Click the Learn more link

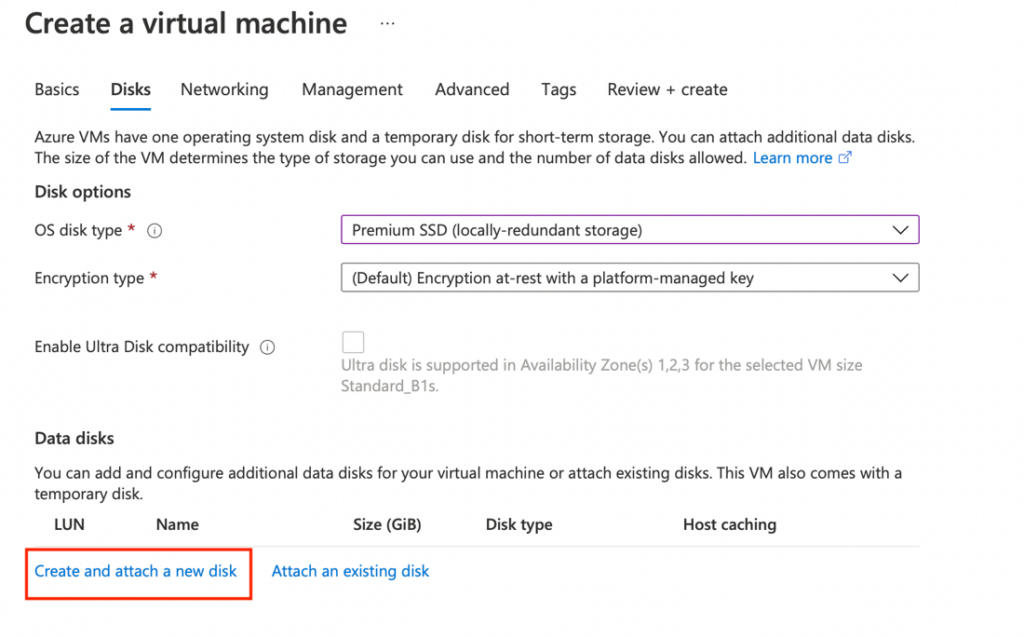[792, 157]
